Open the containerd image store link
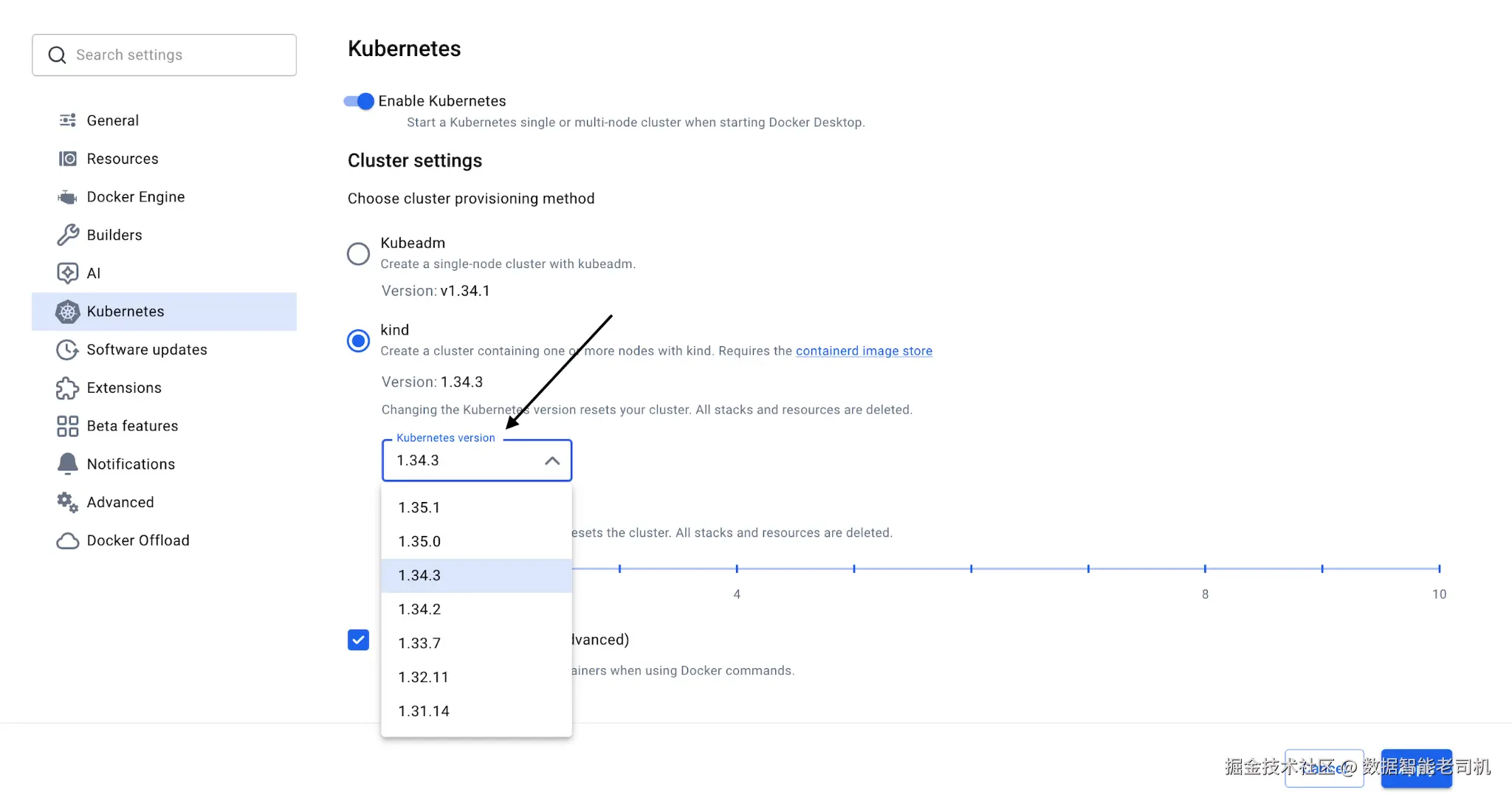This screenshot has height=798, width=1512. click(864, 351)
